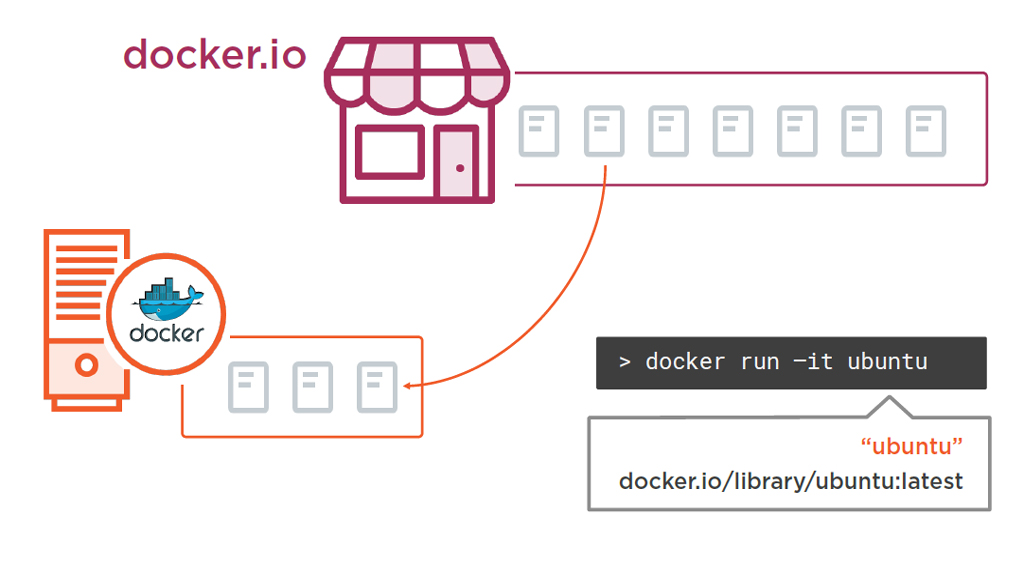Choose the fourth image in the registry row
The image size is (1024, 576).
[733, 132]
